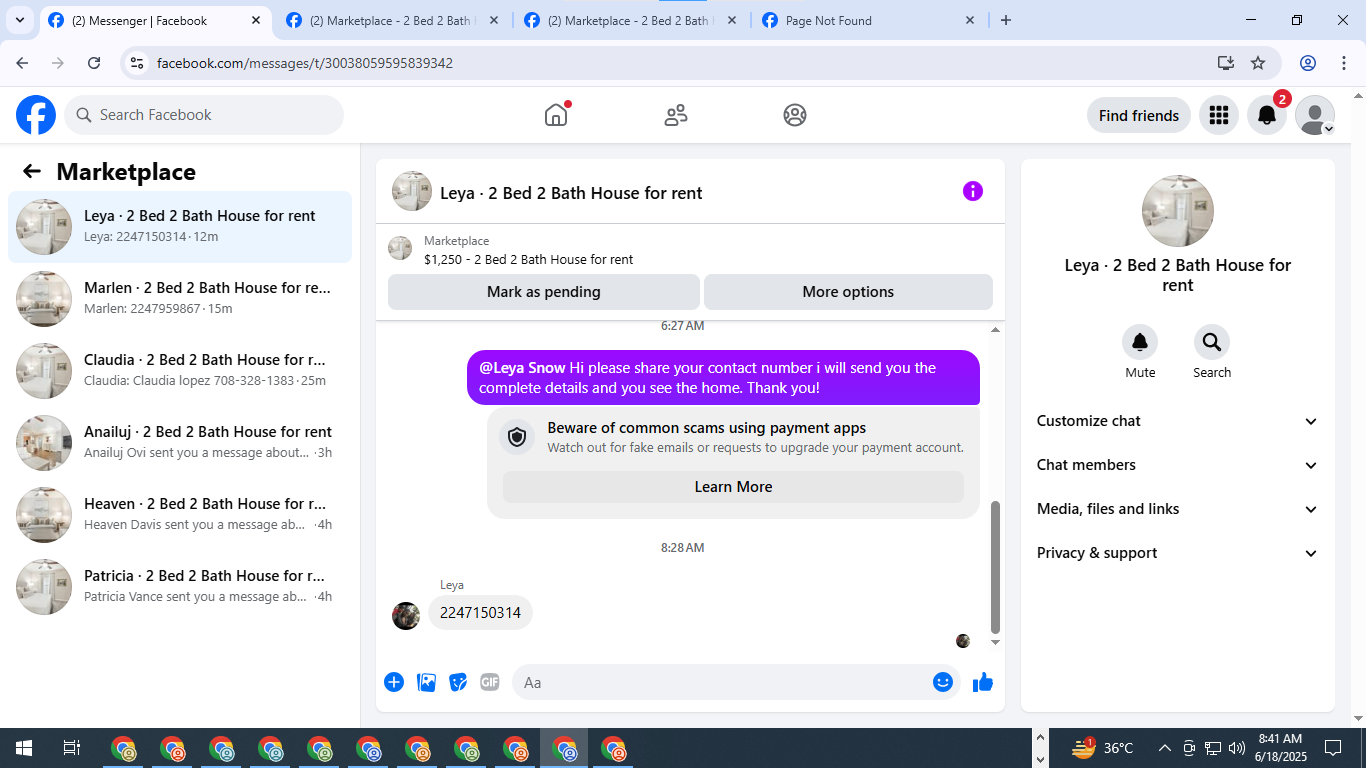Click the More options button

coord(848,292)
